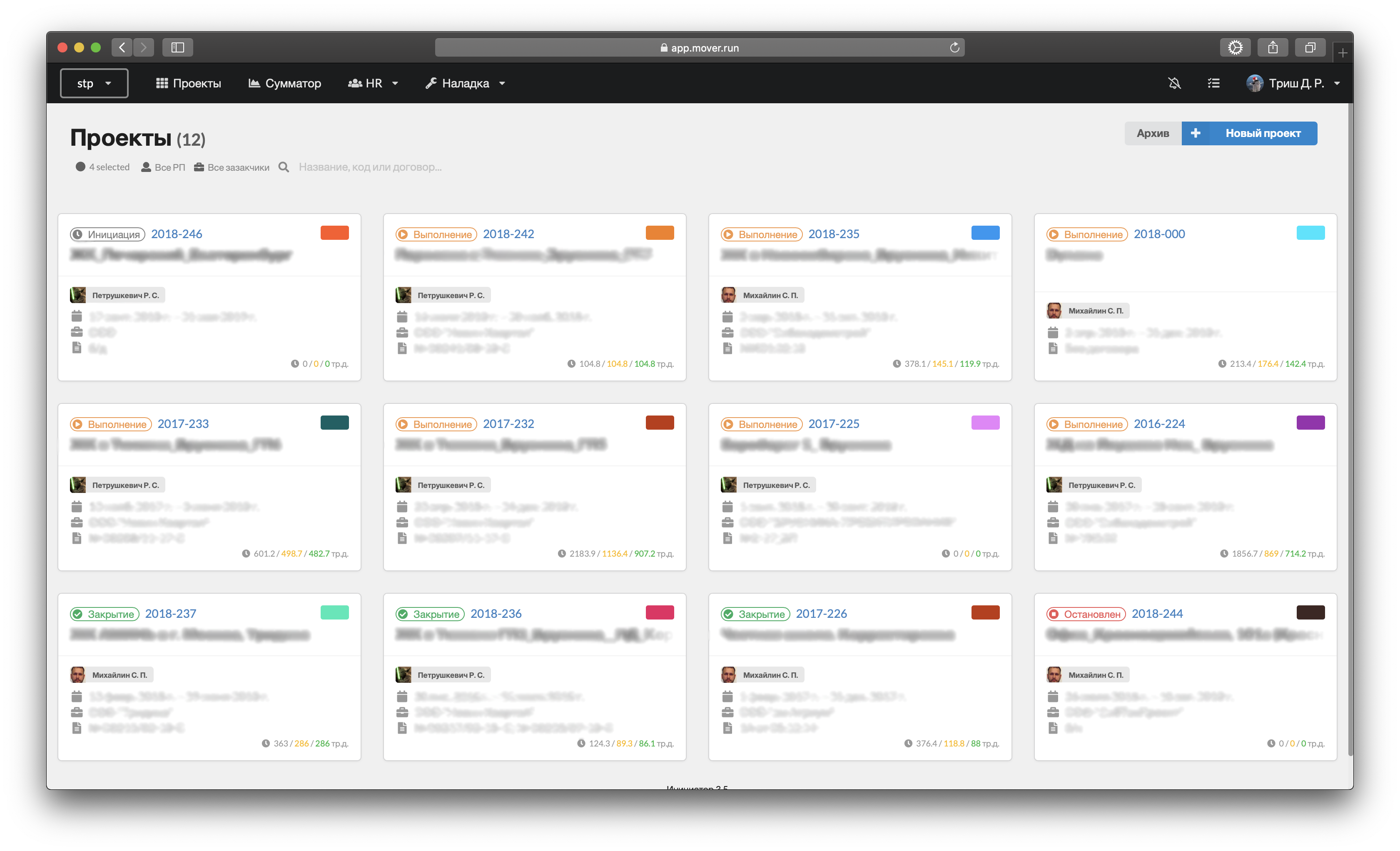The height and width of the screenshot is (851, 1400).
Task: Click the plus icon on New project button
Action: click(1196, 133)
